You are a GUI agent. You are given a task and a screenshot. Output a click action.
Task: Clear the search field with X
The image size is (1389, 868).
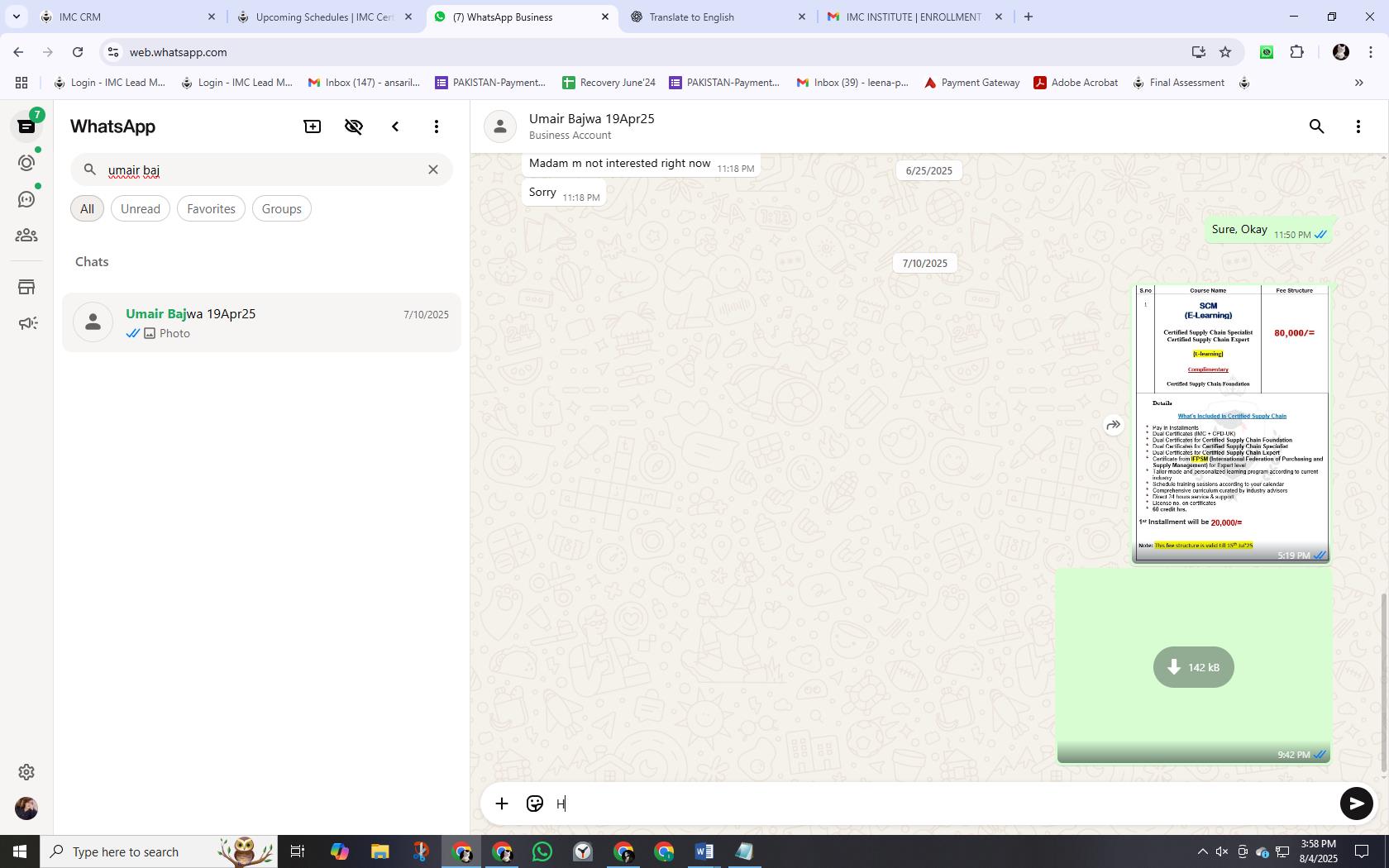coord(433,169)
